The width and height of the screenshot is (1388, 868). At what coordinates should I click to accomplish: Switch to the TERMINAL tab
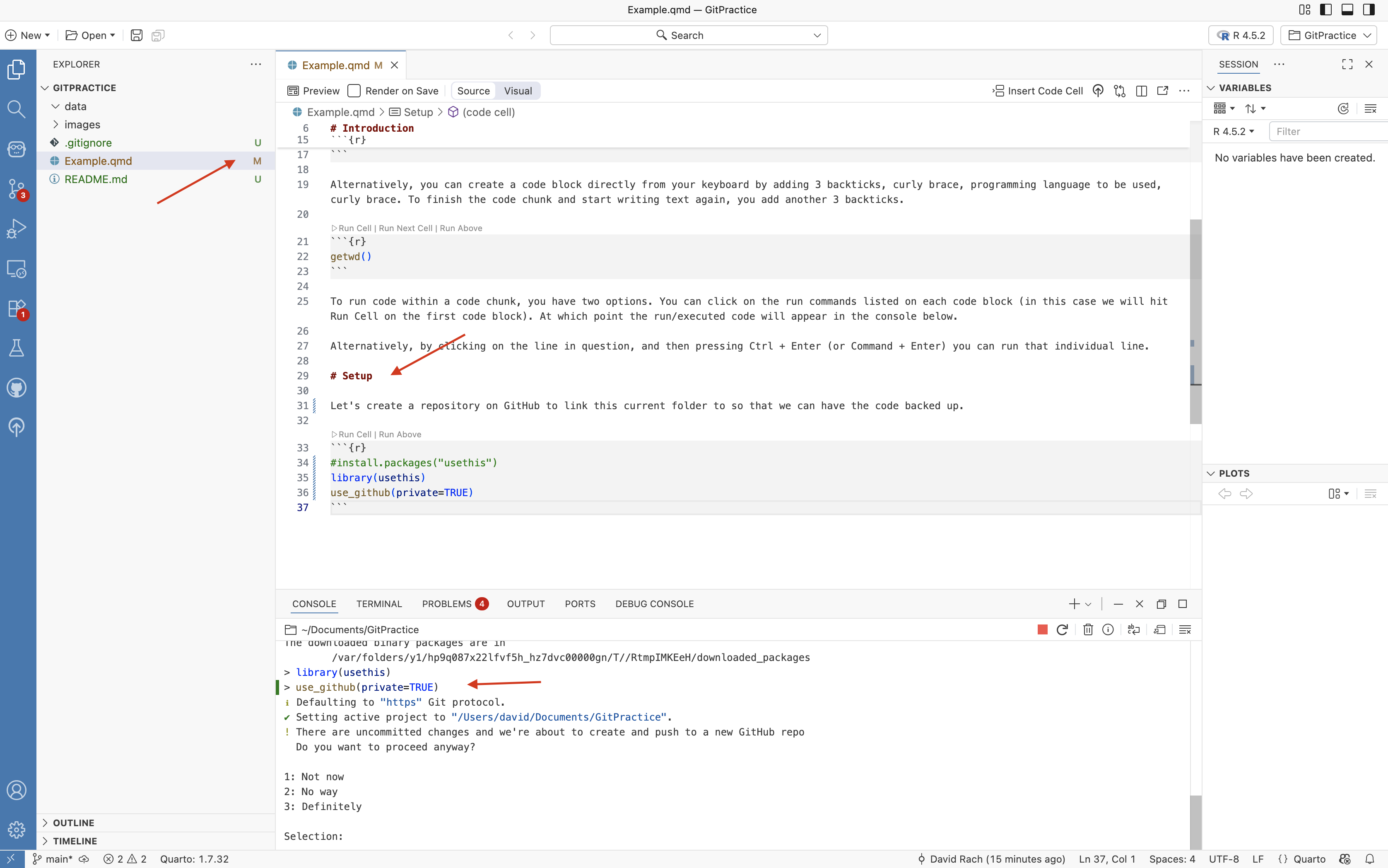(379, 604)
